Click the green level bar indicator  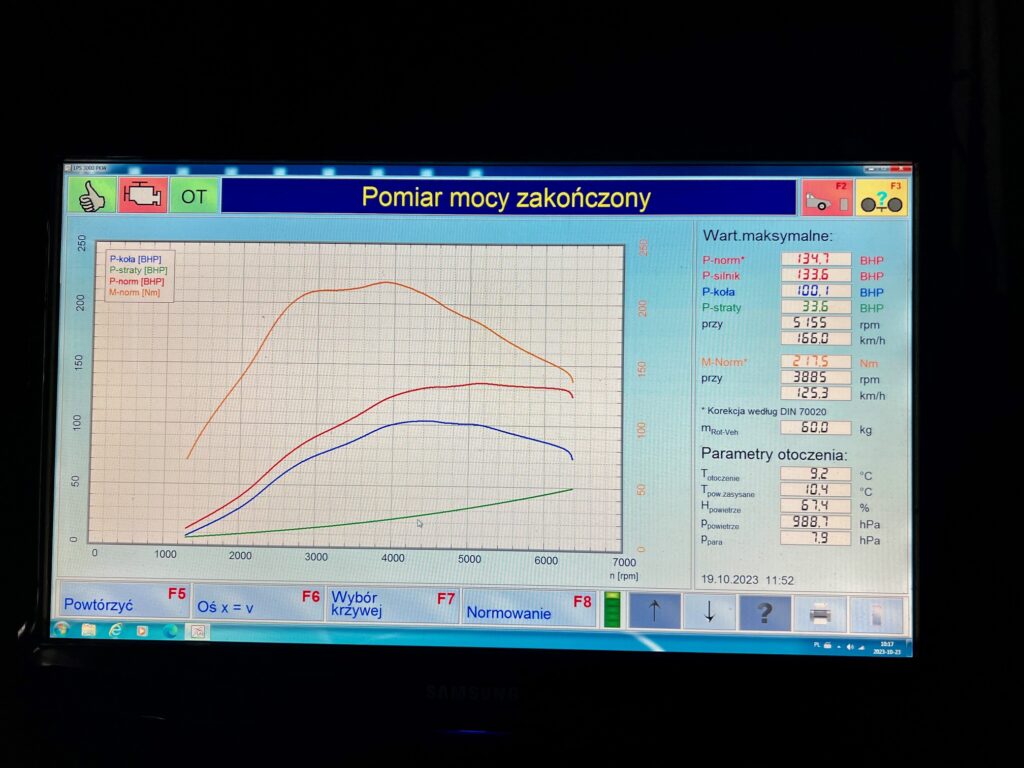pos(612,610)
